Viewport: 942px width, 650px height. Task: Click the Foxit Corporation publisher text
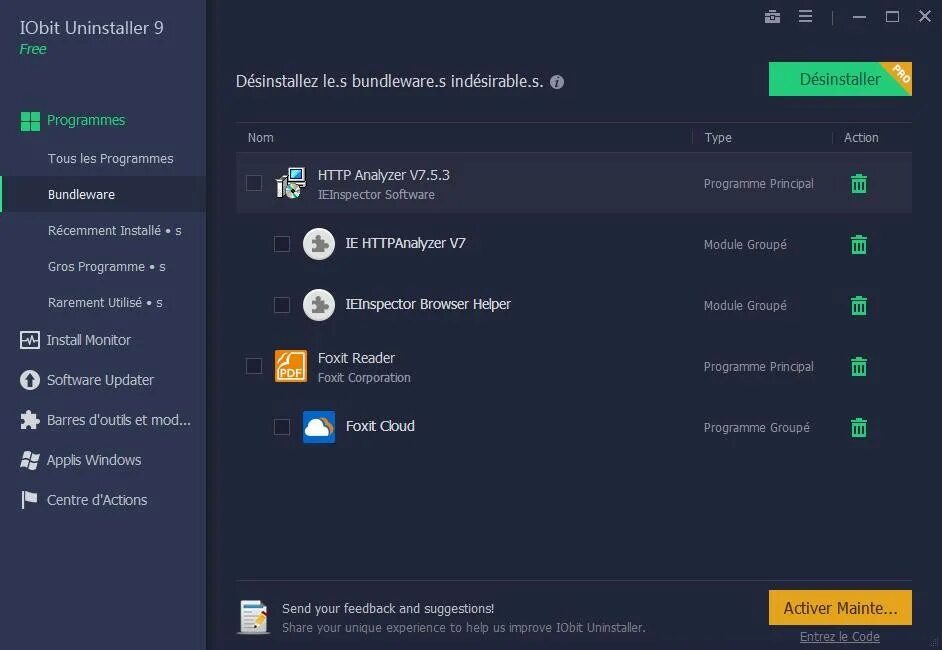tap(364, 378)
